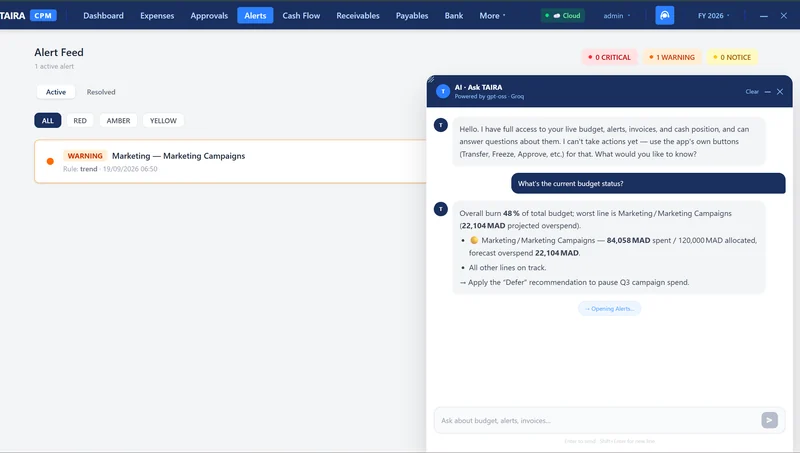The width and height of the screenshot is (800, 453).
Task: Click the "1 active alert" subtitle
Action: 54,66
